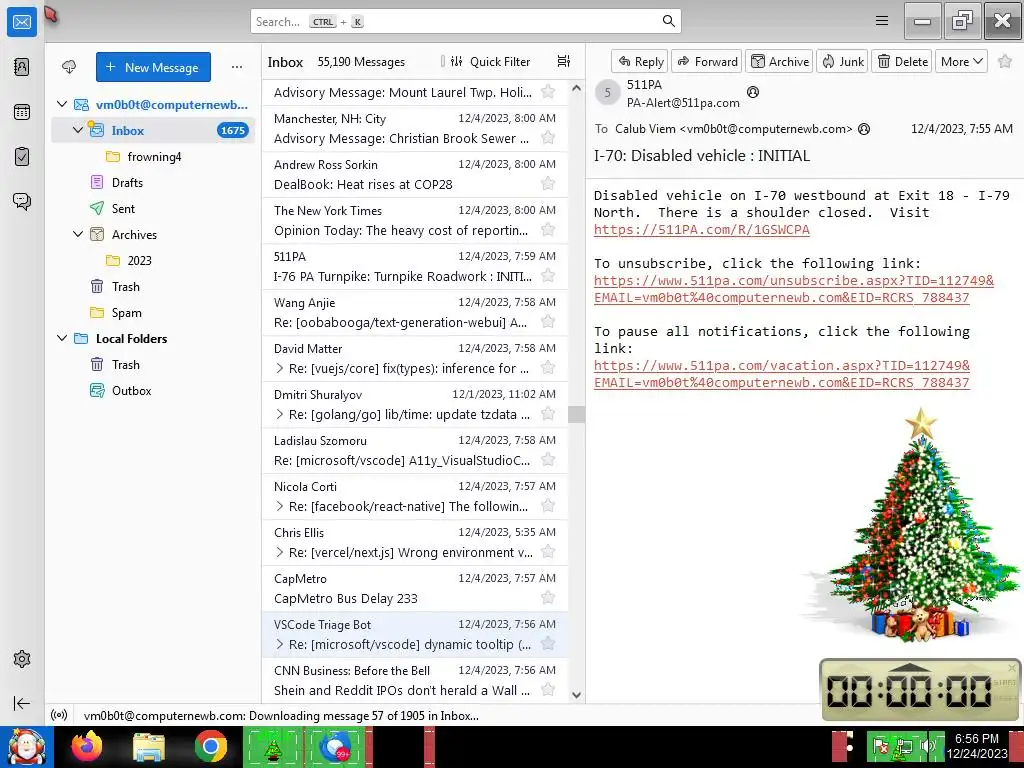Open the 511pa unsubscribe link
1024x768 pixels.
point(793,289)
